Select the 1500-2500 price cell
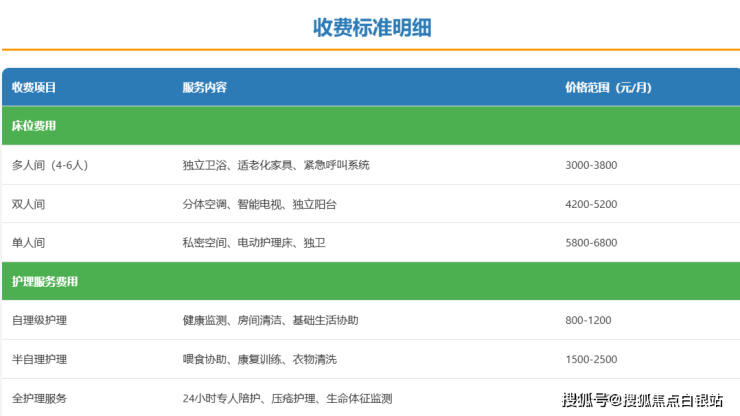Viewport: 740px width, 416px height. (591, 360)
